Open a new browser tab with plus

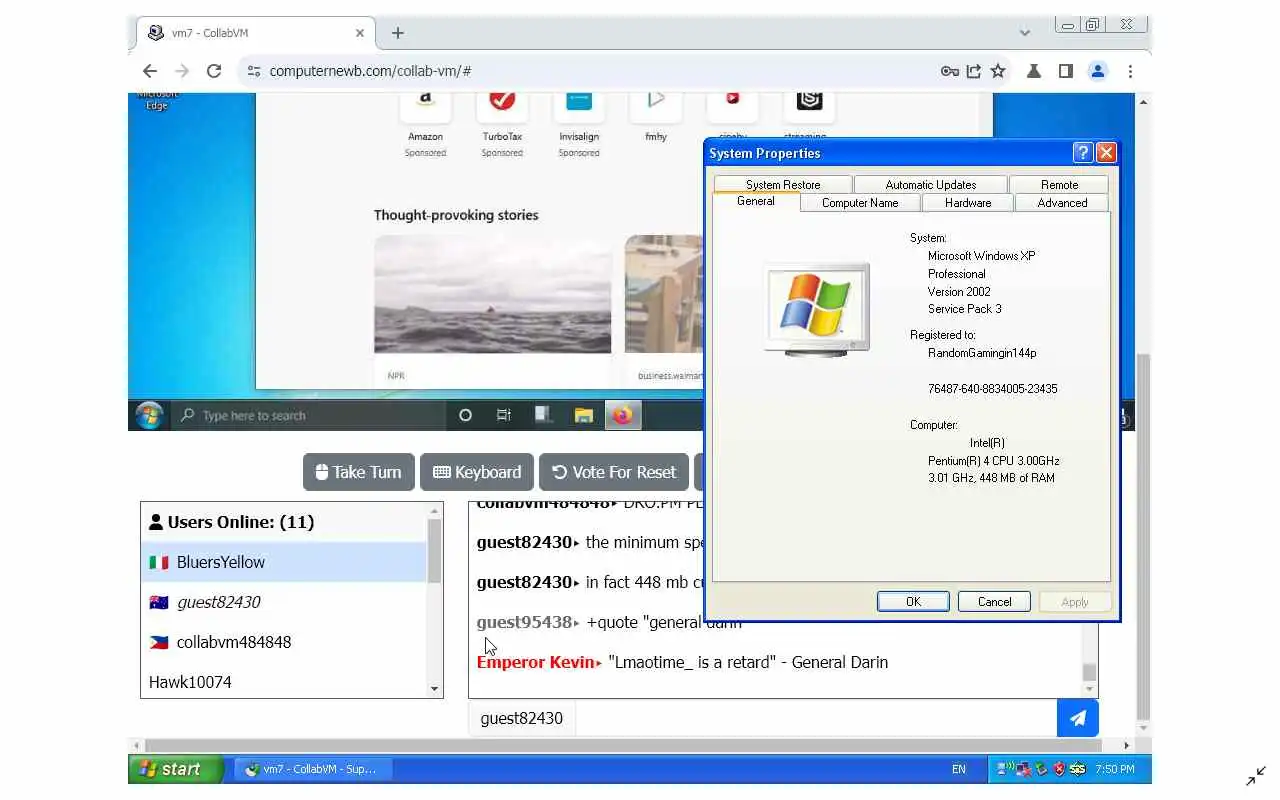[398, 33]
